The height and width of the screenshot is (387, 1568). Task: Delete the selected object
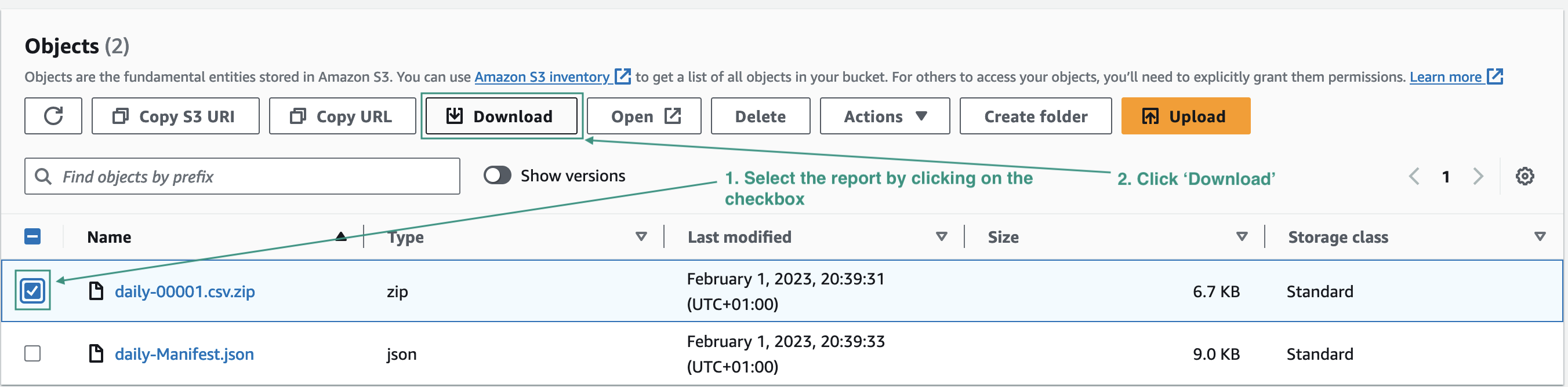[x=760, y=116]
